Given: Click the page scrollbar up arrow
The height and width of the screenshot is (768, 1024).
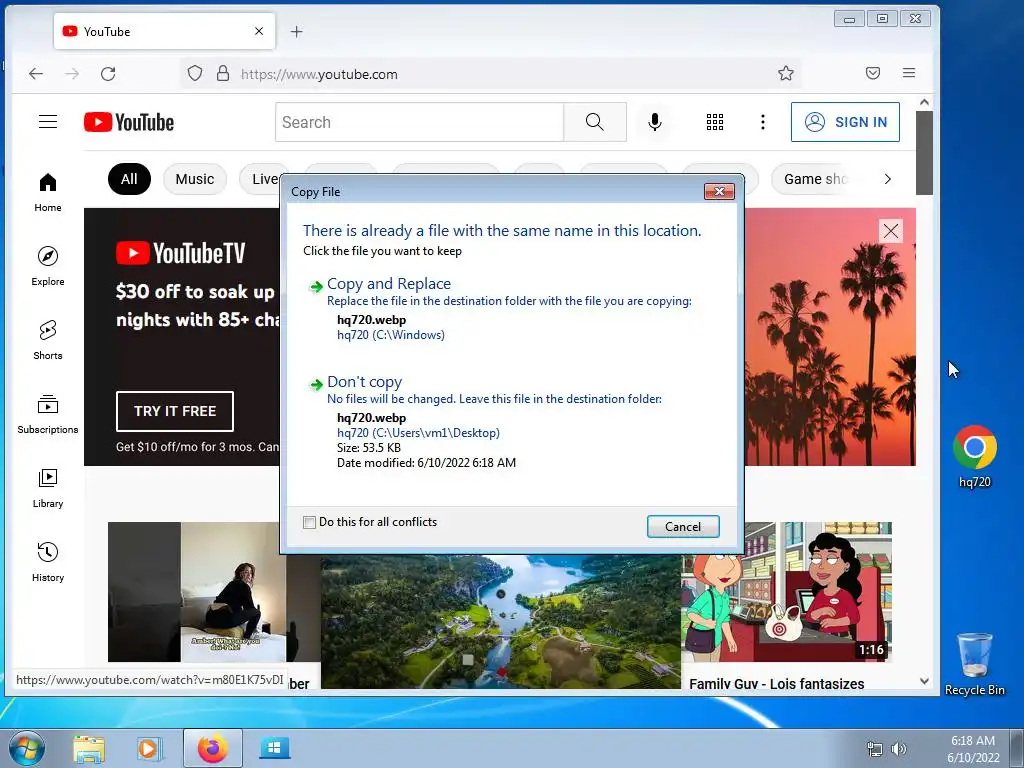Looking at the screenshot, I should [924, 102].
